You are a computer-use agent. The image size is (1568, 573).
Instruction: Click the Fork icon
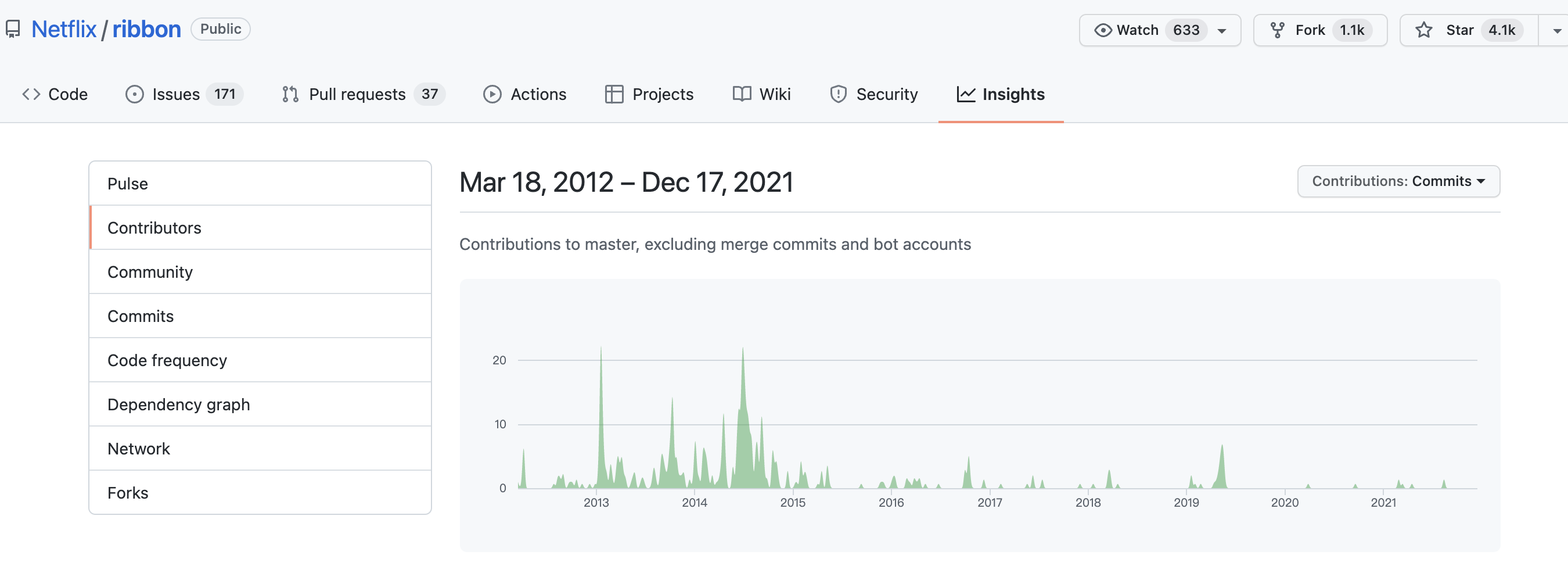click(1277, 30)
